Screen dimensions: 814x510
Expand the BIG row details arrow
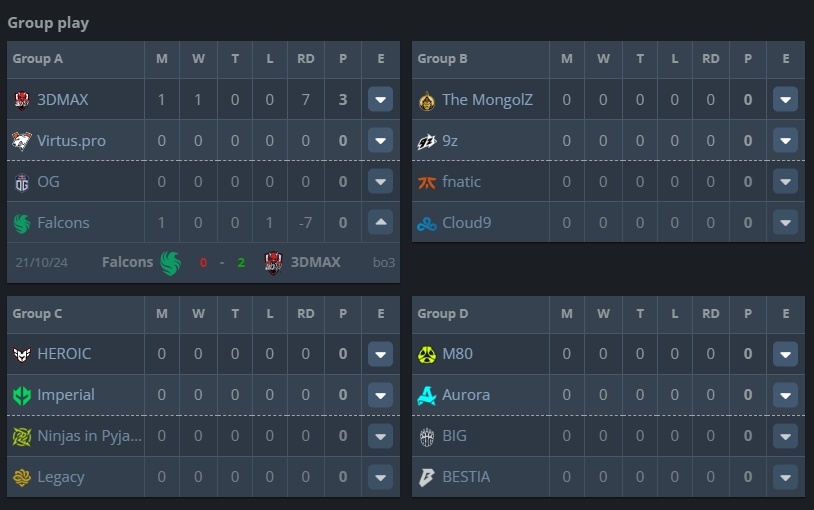click(785, 436)
